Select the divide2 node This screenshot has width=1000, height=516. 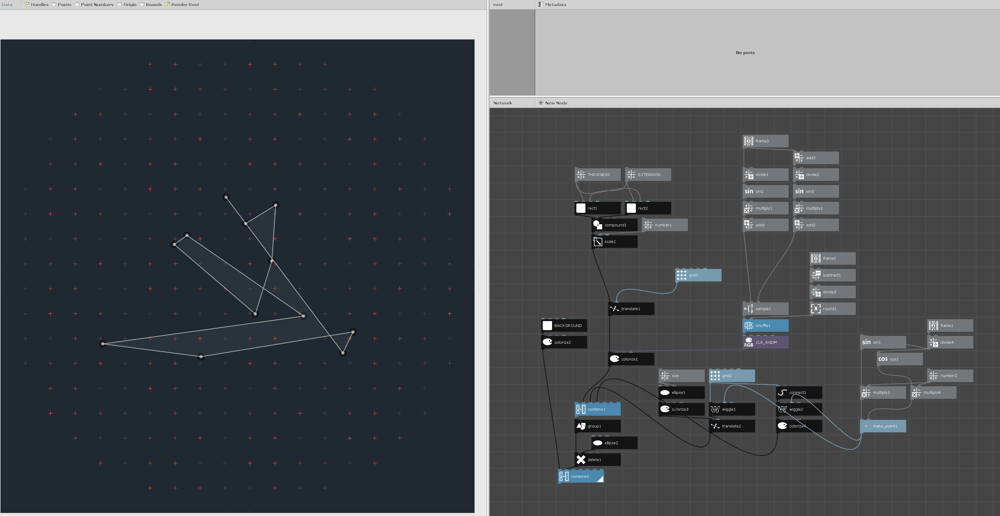816,174
